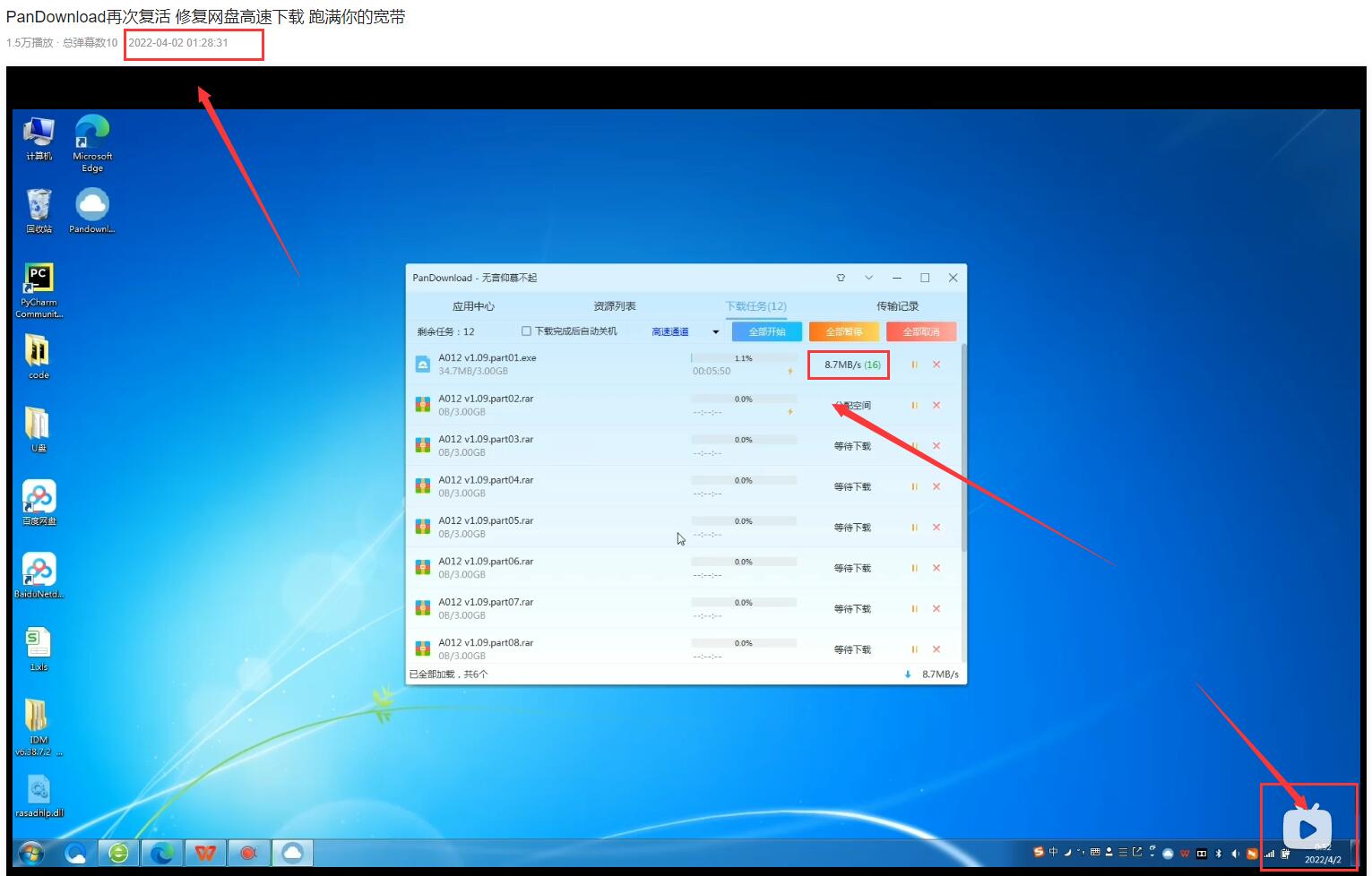Click the 34.7MB/3.00GB size text
This screenshot has height=876, width=1372.
(x=473, y=371)
